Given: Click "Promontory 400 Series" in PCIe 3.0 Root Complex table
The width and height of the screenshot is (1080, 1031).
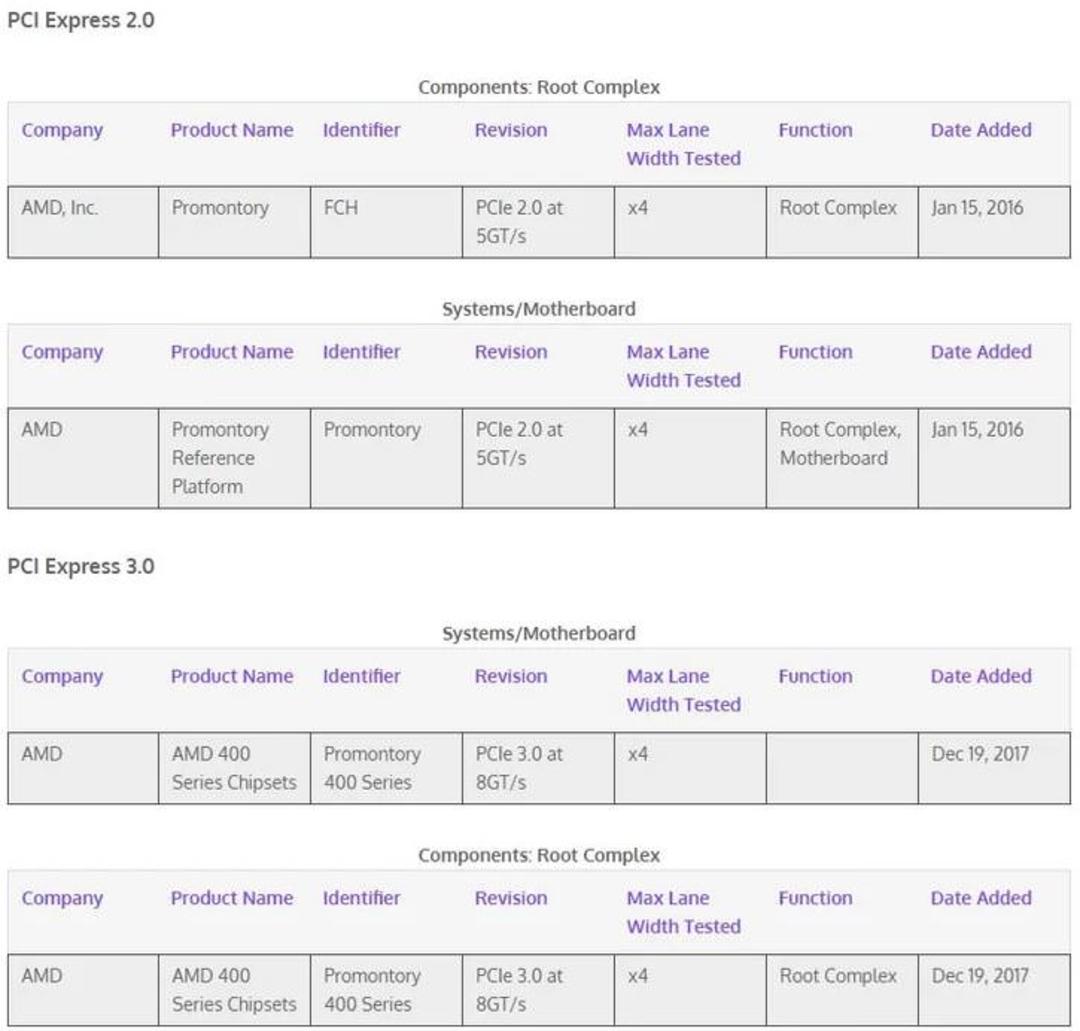Looking at the screenshot, I should [x=372, y=990].
